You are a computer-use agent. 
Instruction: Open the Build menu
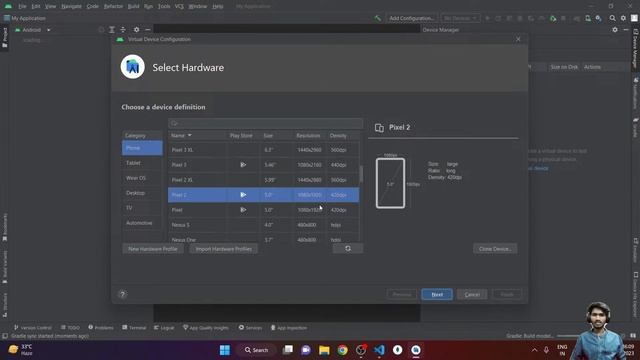coord(133,6)
